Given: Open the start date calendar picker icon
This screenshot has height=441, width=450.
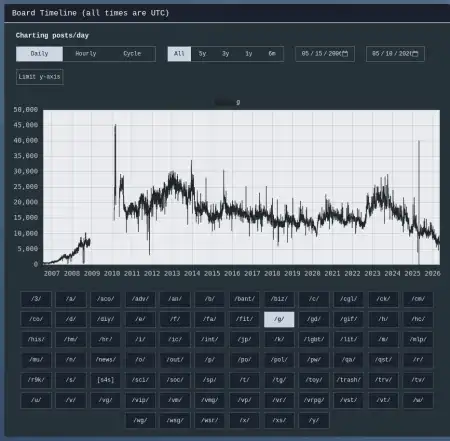Looking at the screenshot, I should [x=345, y=54].
